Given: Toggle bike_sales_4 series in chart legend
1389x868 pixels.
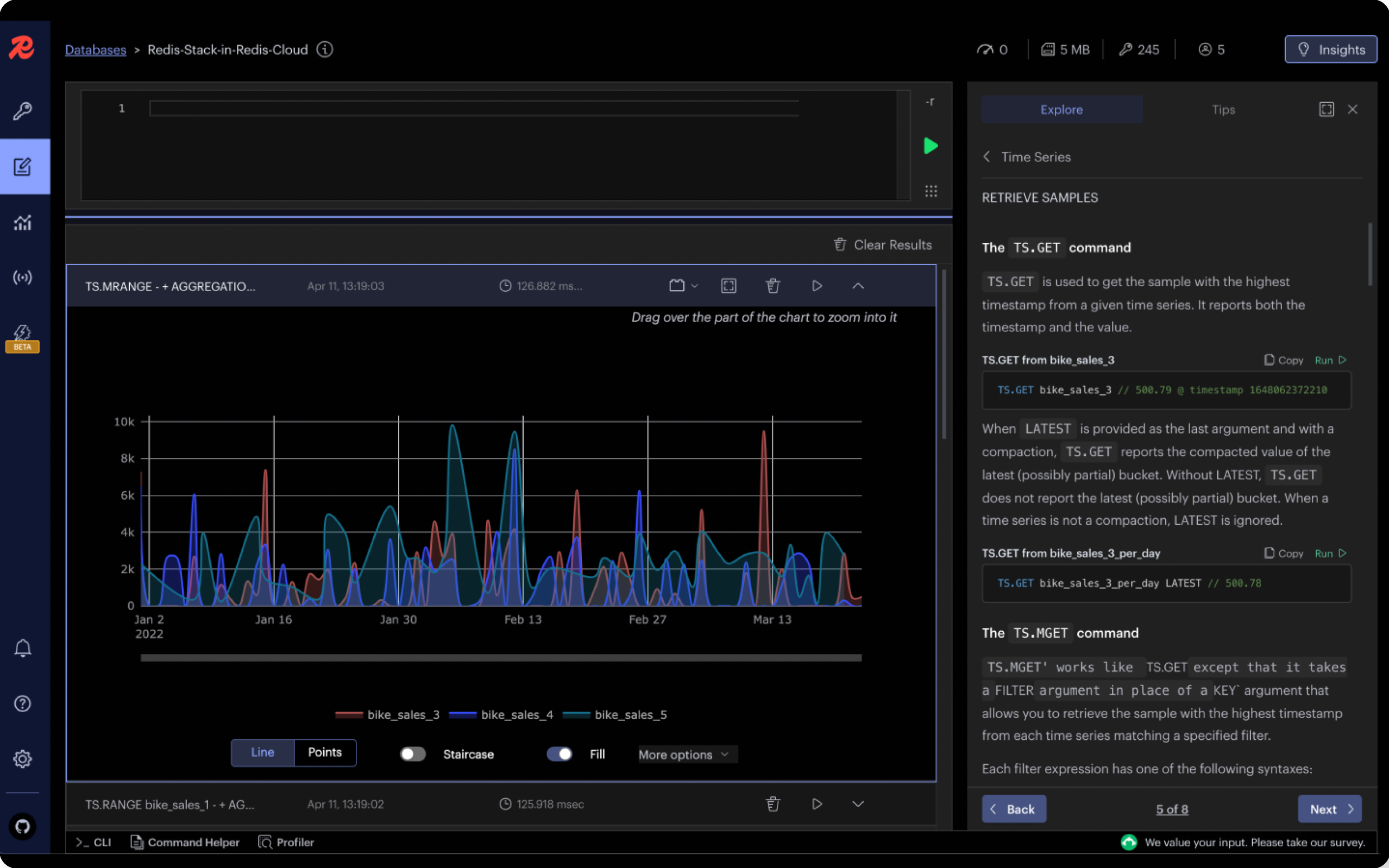Looking at the screenshot, I should (500, 714).
